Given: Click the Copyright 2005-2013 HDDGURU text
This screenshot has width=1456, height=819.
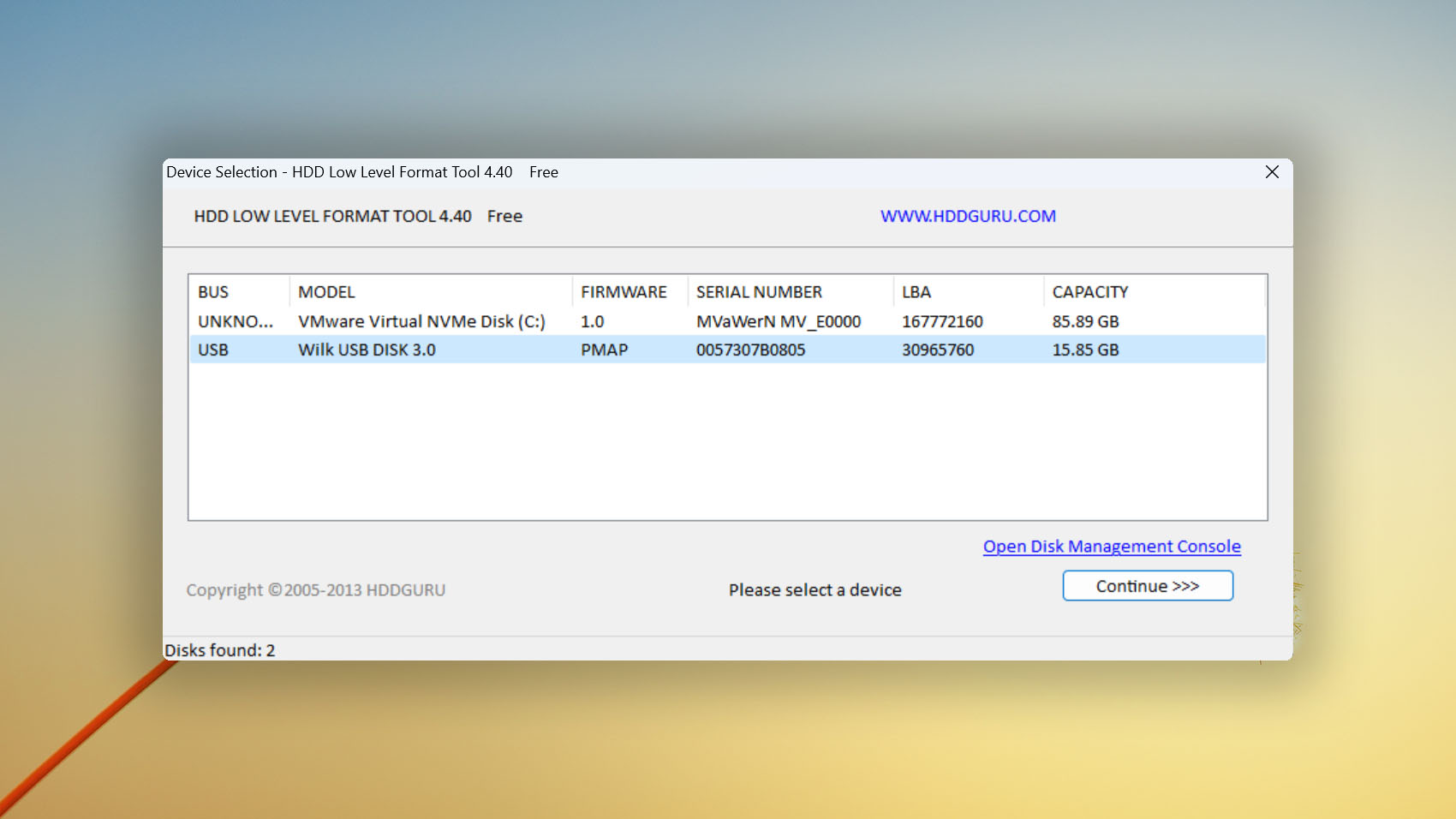Looking at the screenshot, I should tap(315, 589).
